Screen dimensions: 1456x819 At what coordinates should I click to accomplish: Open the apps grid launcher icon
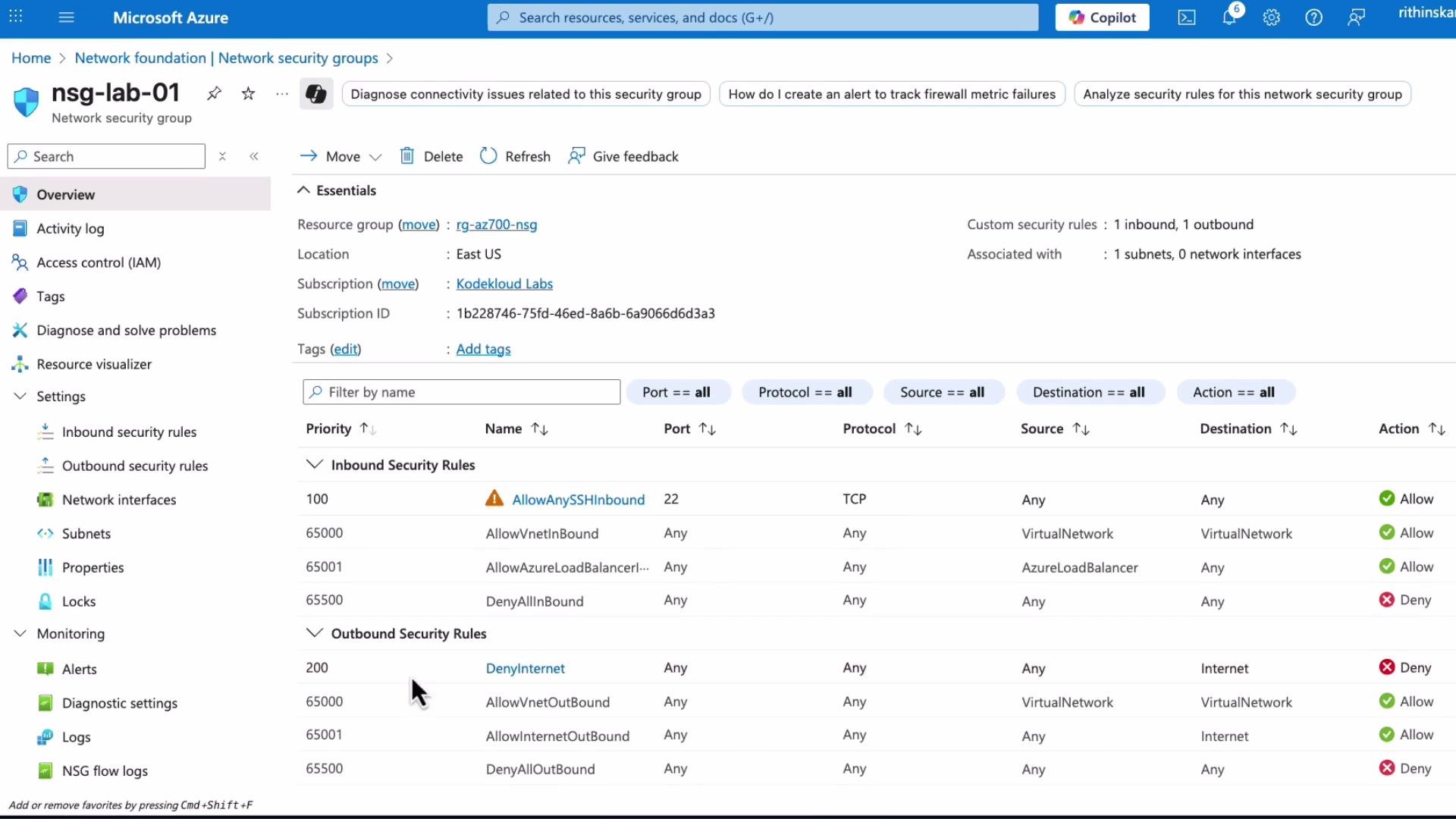tap(16, 16)
